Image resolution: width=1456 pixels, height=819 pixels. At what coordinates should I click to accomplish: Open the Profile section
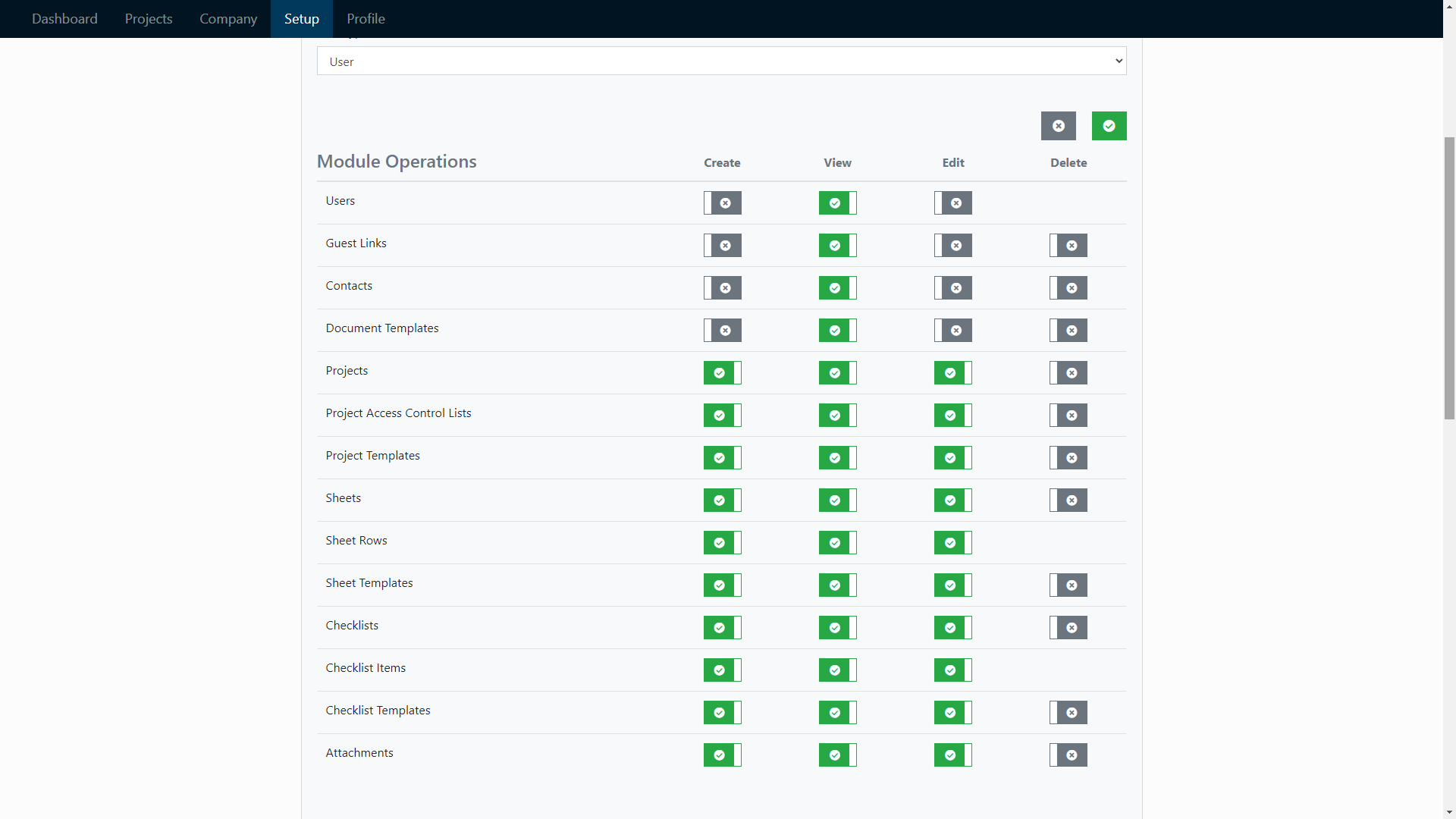366,18
